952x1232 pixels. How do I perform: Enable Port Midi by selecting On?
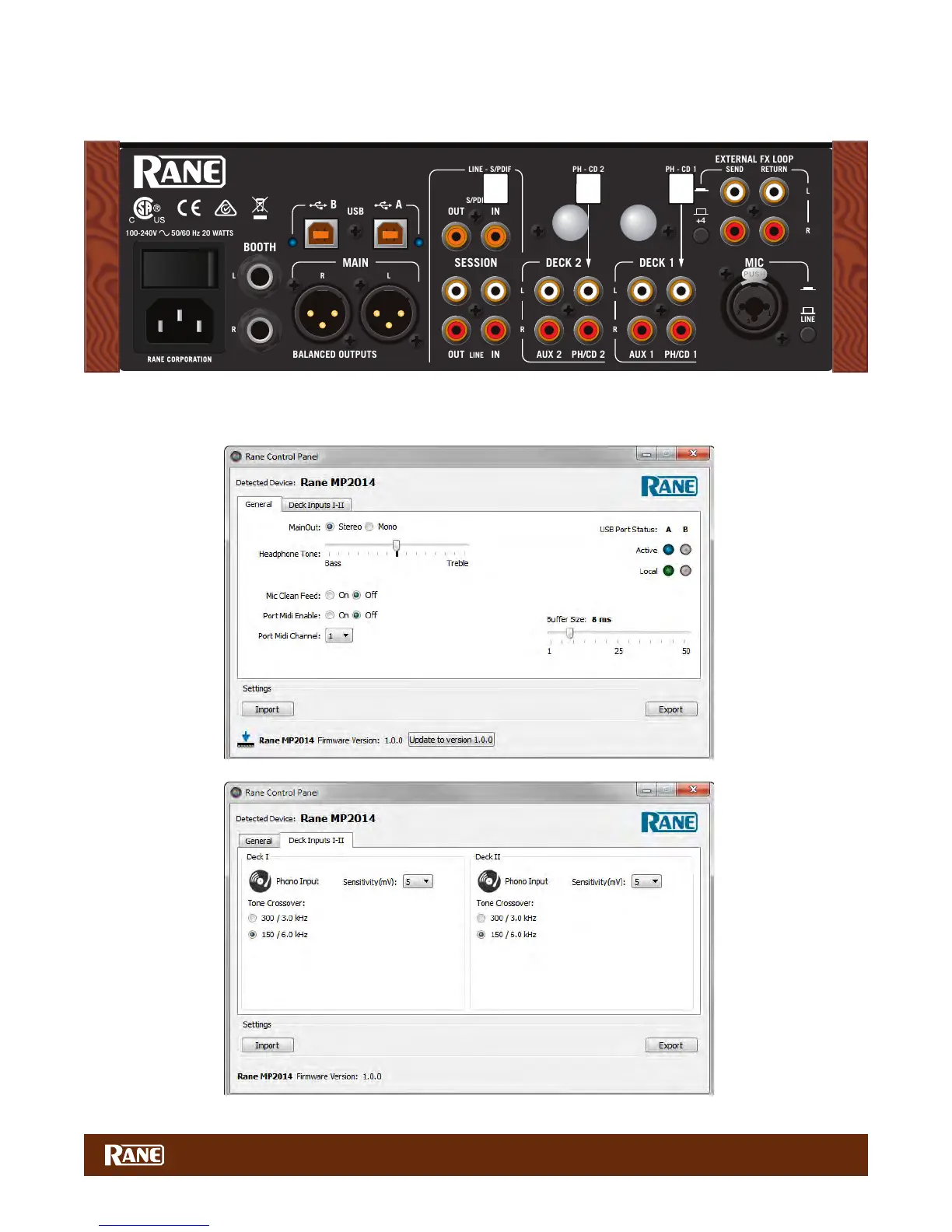pos(330,615)
